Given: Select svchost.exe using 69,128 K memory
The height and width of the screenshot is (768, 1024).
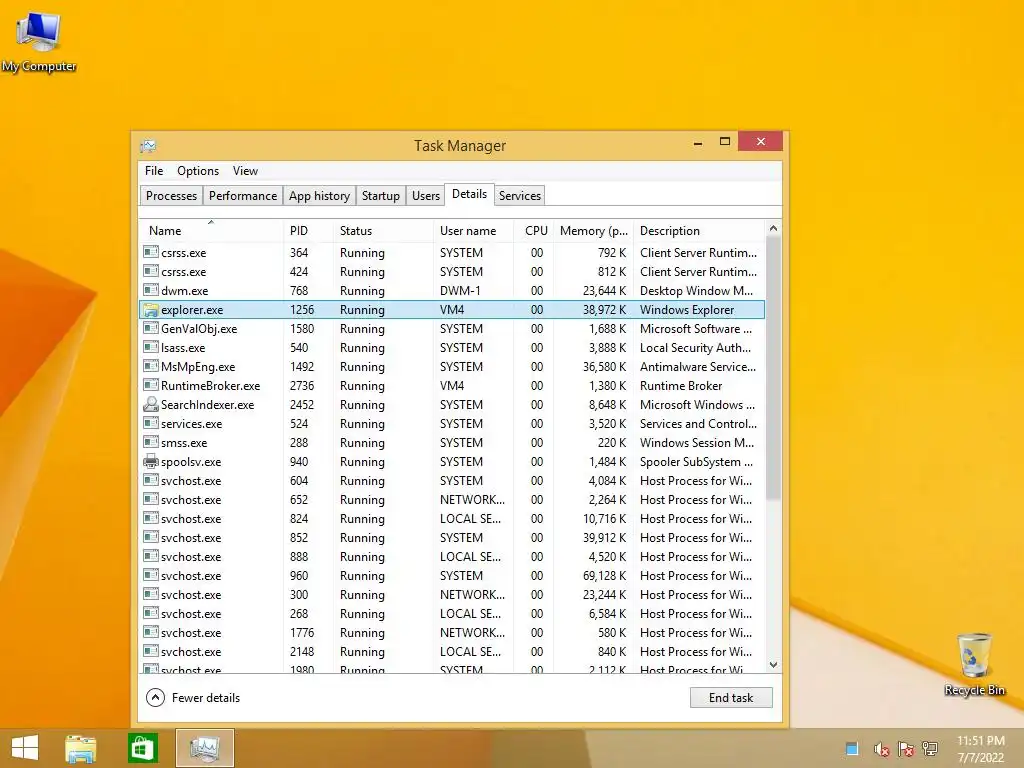Looking at the screenshot, I should pos(452,575).
